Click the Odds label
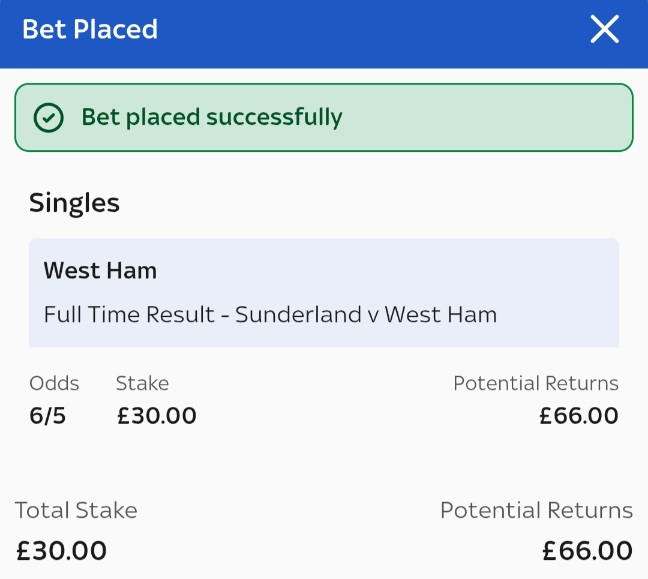648x579 pixels. pos(54,383)
